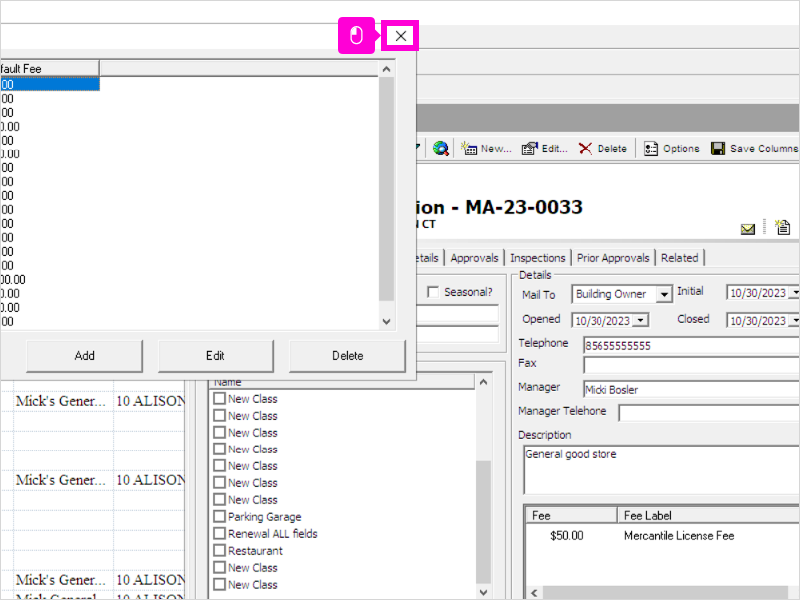Screen dimensions: 800x600
Task: Check the New Class checkbox directly above Parking Garage
Action: click(219, 499)
